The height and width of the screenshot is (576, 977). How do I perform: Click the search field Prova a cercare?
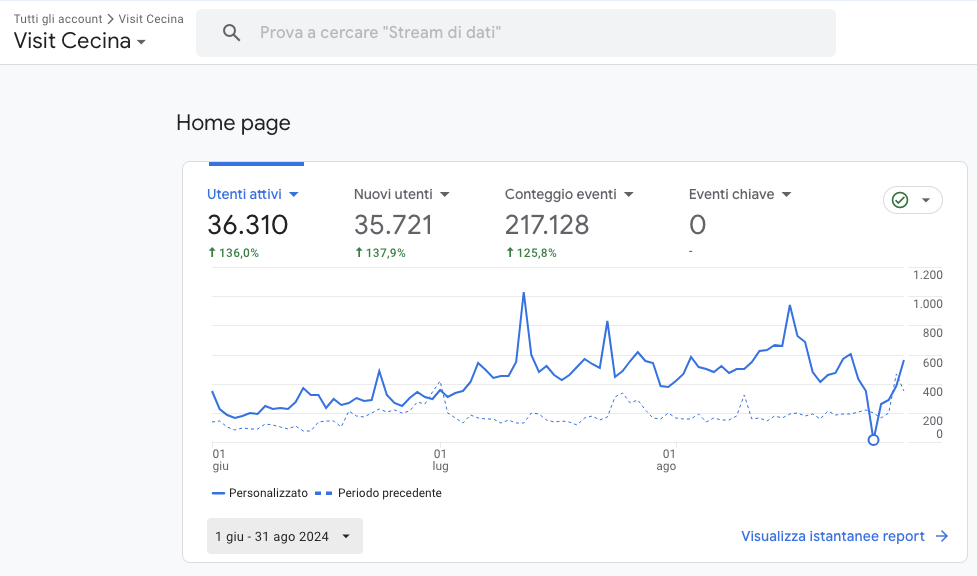click(x=516, y=33)
